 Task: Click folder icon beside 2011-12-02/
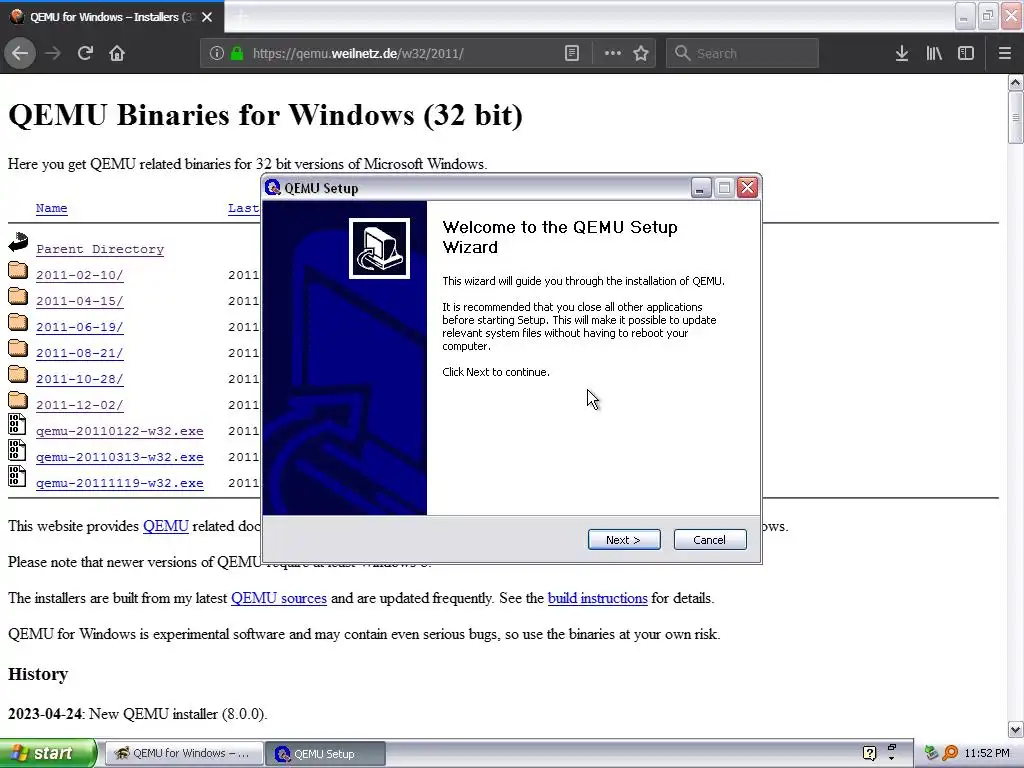(18, 400)
